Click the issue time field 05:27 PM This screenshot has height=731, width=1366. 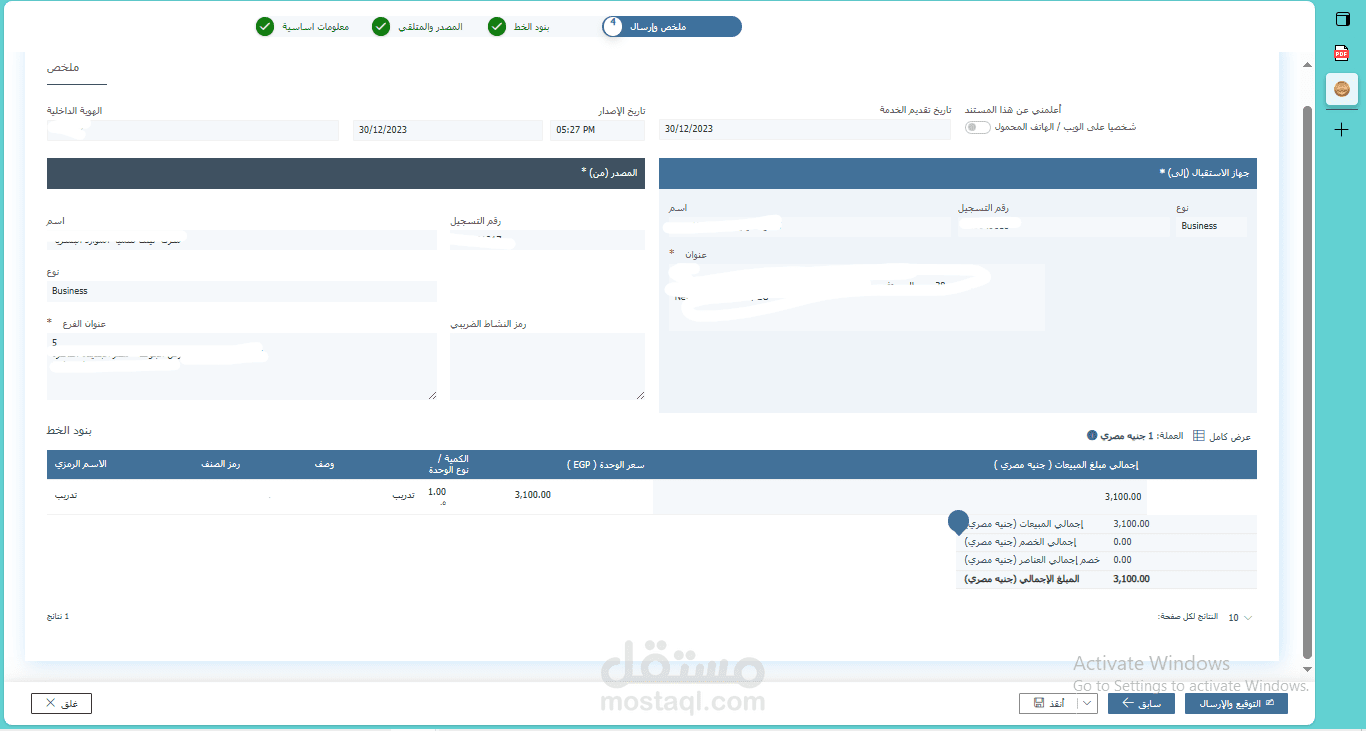[x=598, y=130]
